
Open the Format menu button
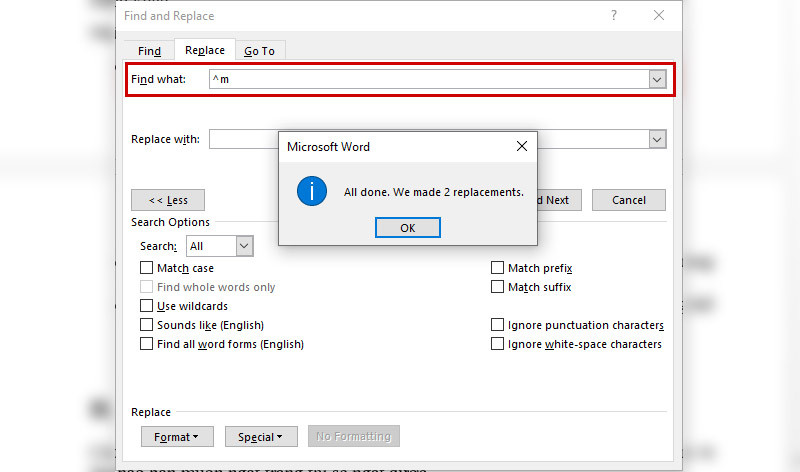177,437
